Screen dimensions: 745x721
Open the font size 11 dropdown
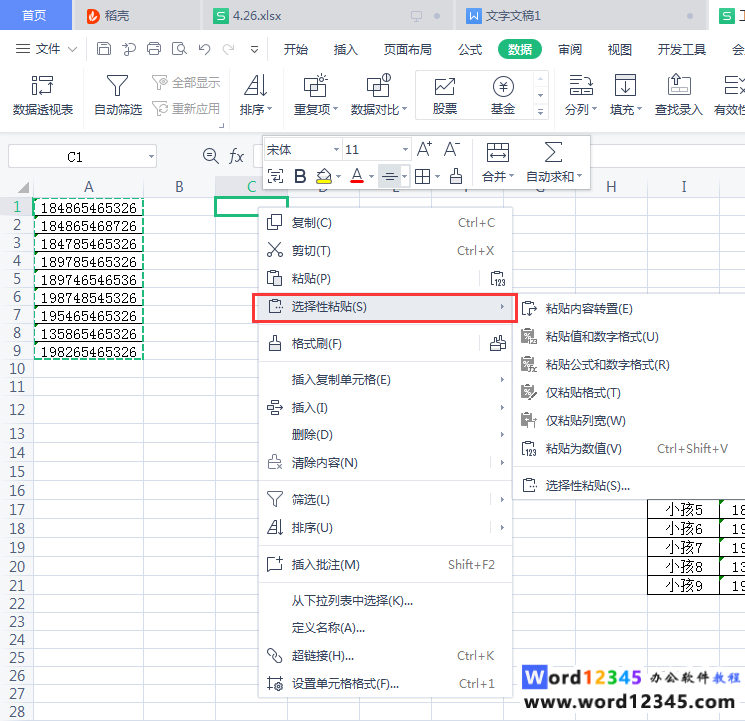pyautogui.click(x=405, y=150)
